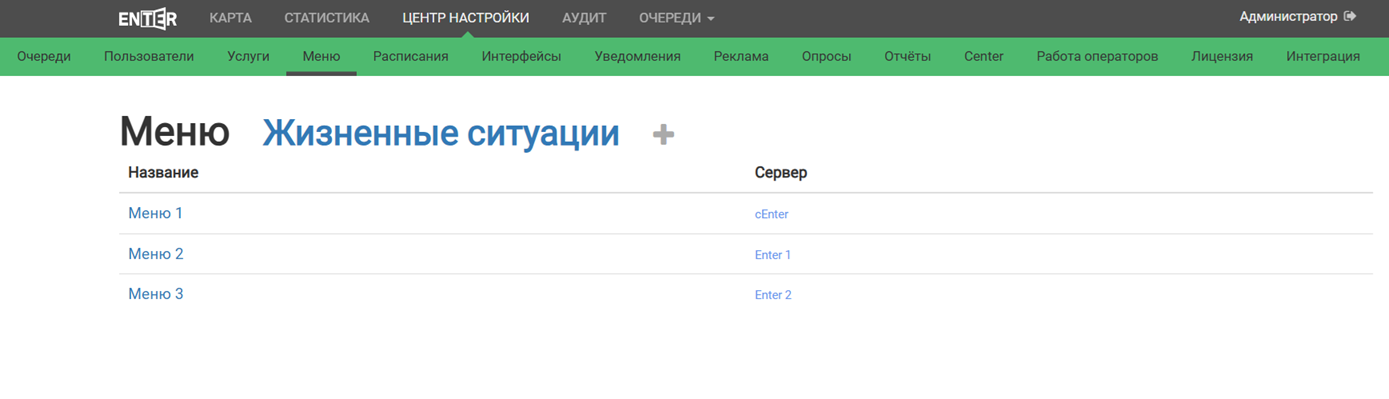
Task: Open the Лицензия tab
Action: coord(1222,56)
